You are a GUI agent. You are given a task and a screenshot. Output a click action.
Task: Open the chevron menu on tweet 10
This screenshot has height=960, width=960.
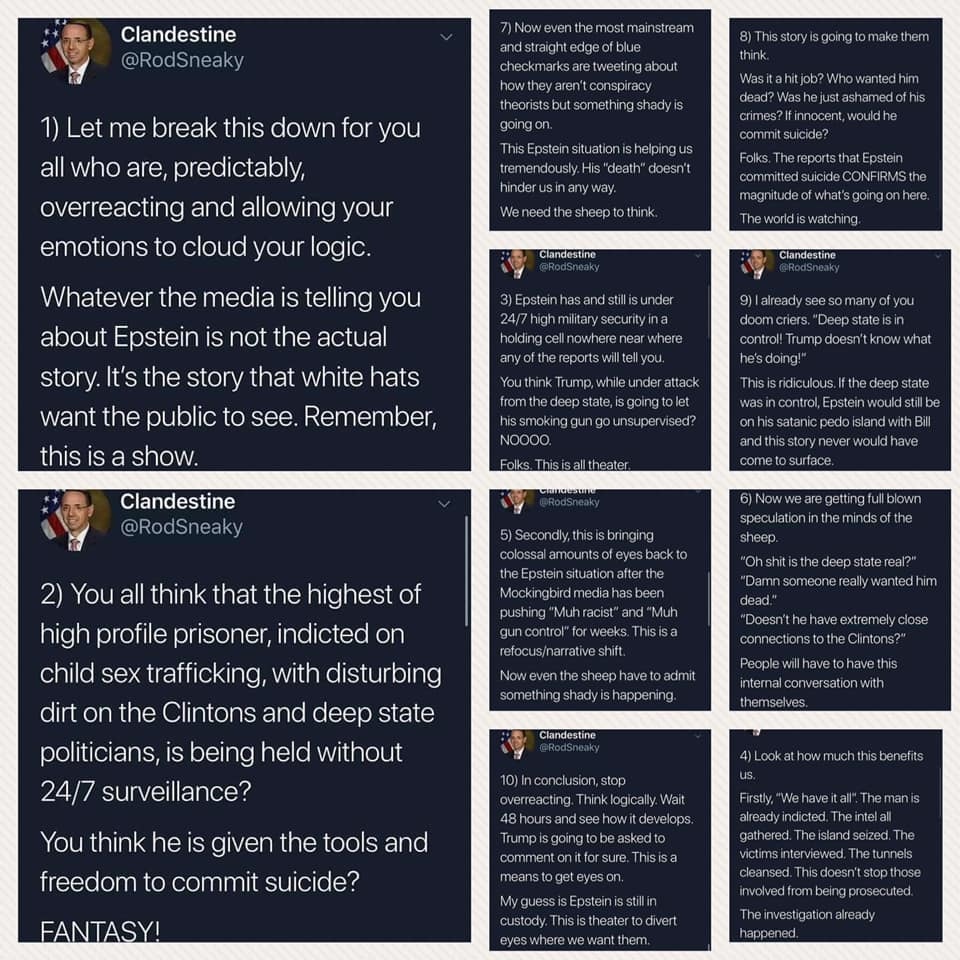[697, 736]
